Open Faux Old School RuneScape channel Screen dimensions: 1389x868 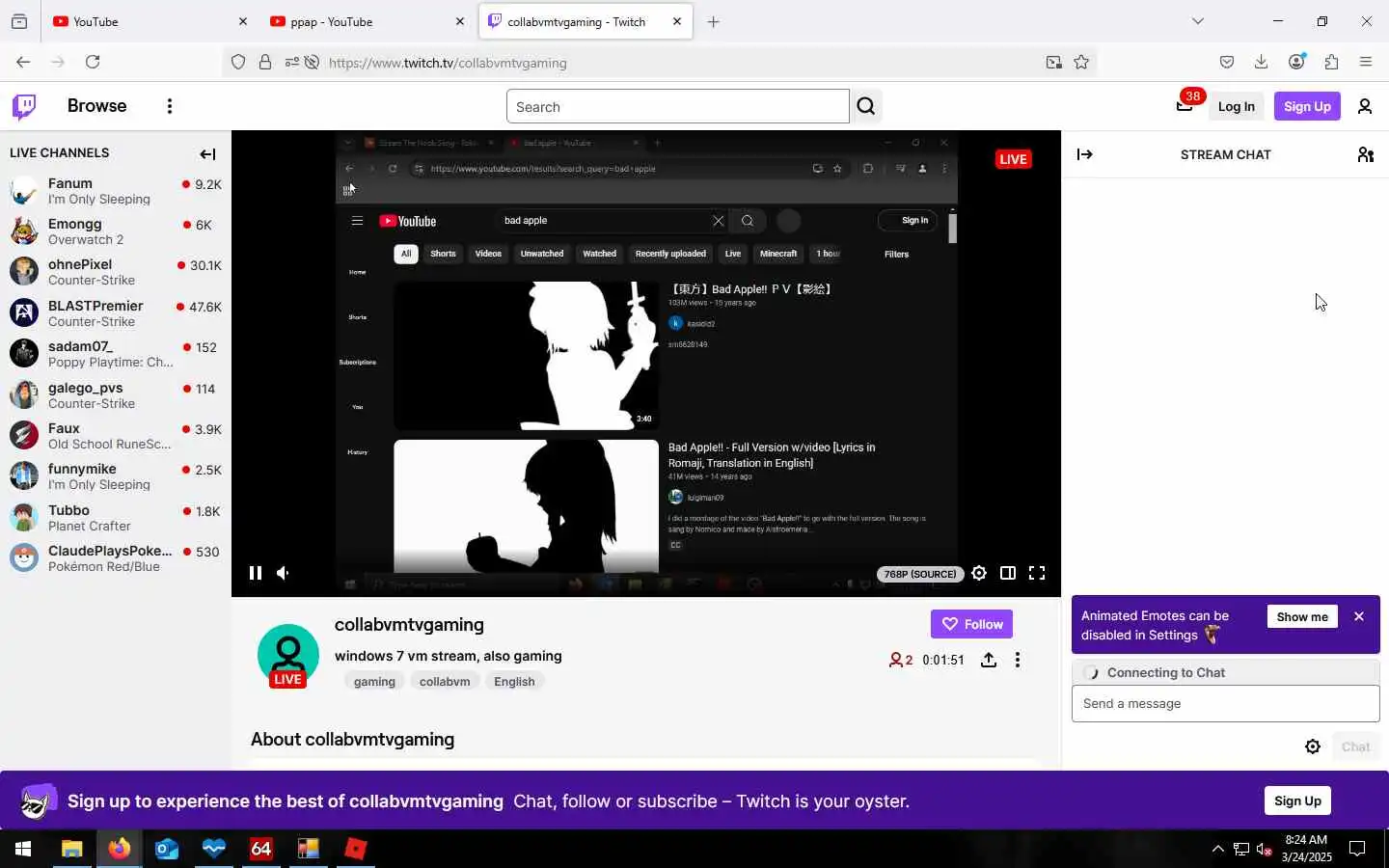tap(116, 436)
